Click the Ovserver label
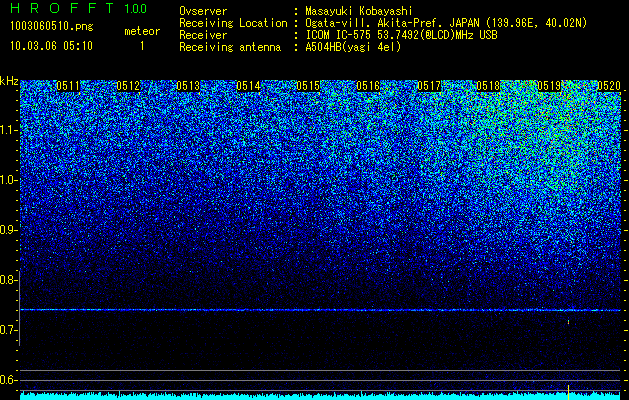Viewport: 629px width, 400px height. [203, 11]
